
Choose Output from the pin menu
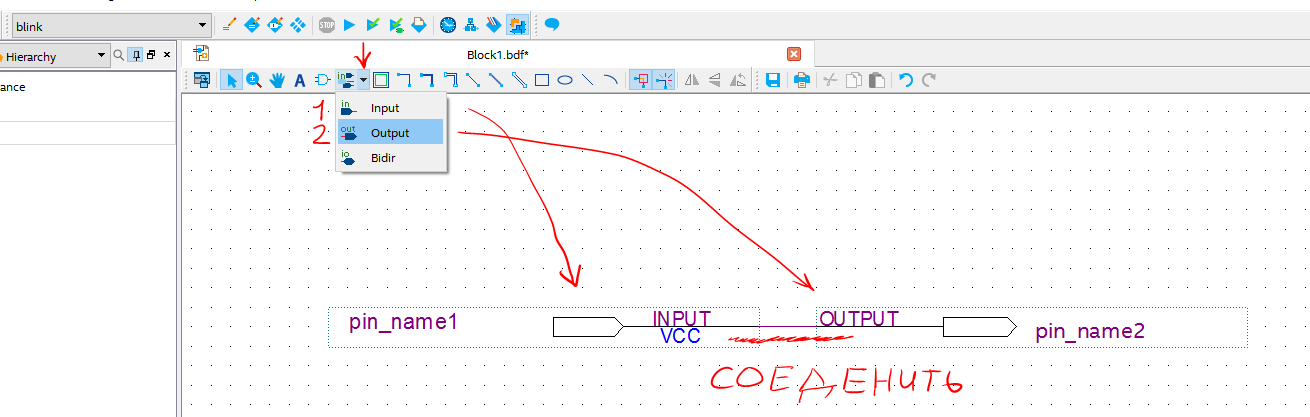390,133
